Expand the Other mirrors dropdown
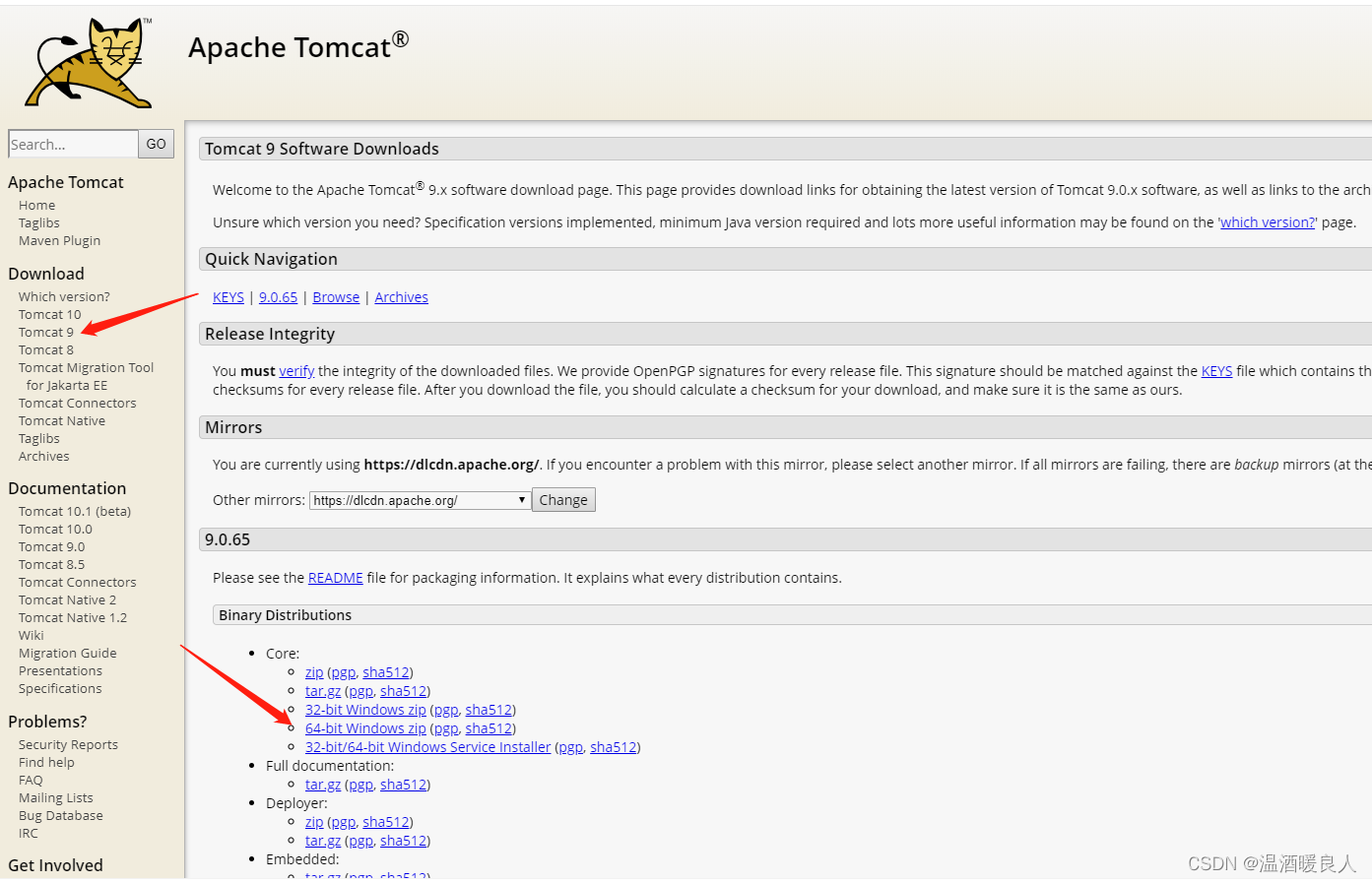Viewport: 1372px width, 883px height. pyautogui.click(x=421, y=500)
